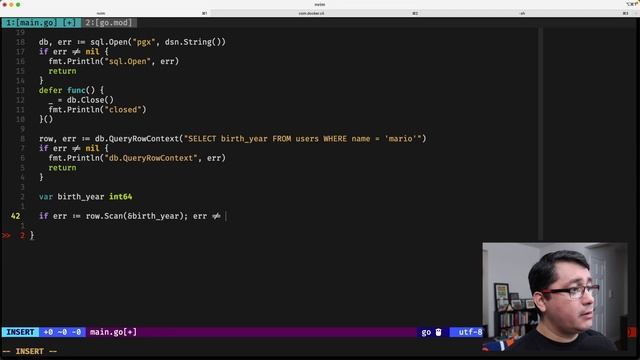Select the -sh terminal tab
The image size is (640, 360).
[x=522, y=13]
